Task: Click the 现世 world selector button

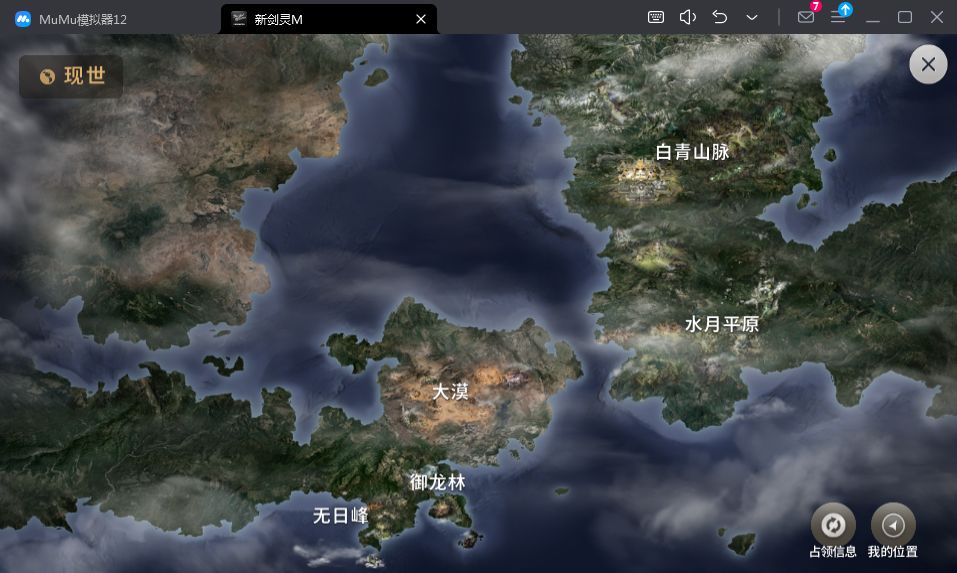Action: point(72,77)
